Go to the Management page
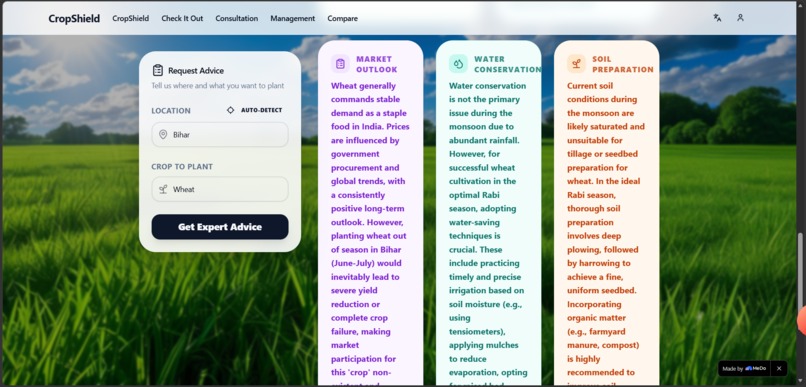Viewport: 806px width, 387px height. click(292, 19)
